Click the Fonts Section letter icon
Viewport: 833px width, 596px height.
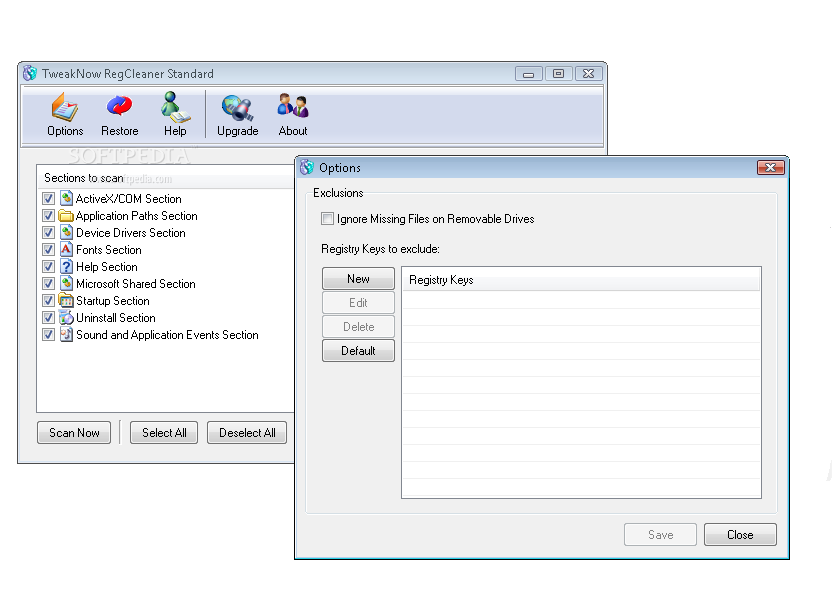tap(66, 250)
